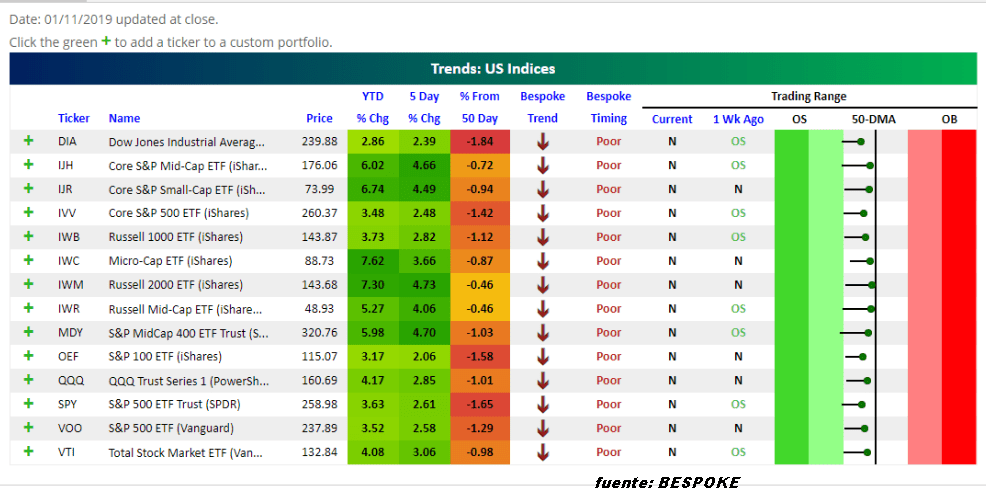Viewport: 986px width, 497px height.
Task: Sort by Price column header
Action: [x=319, y=119]
